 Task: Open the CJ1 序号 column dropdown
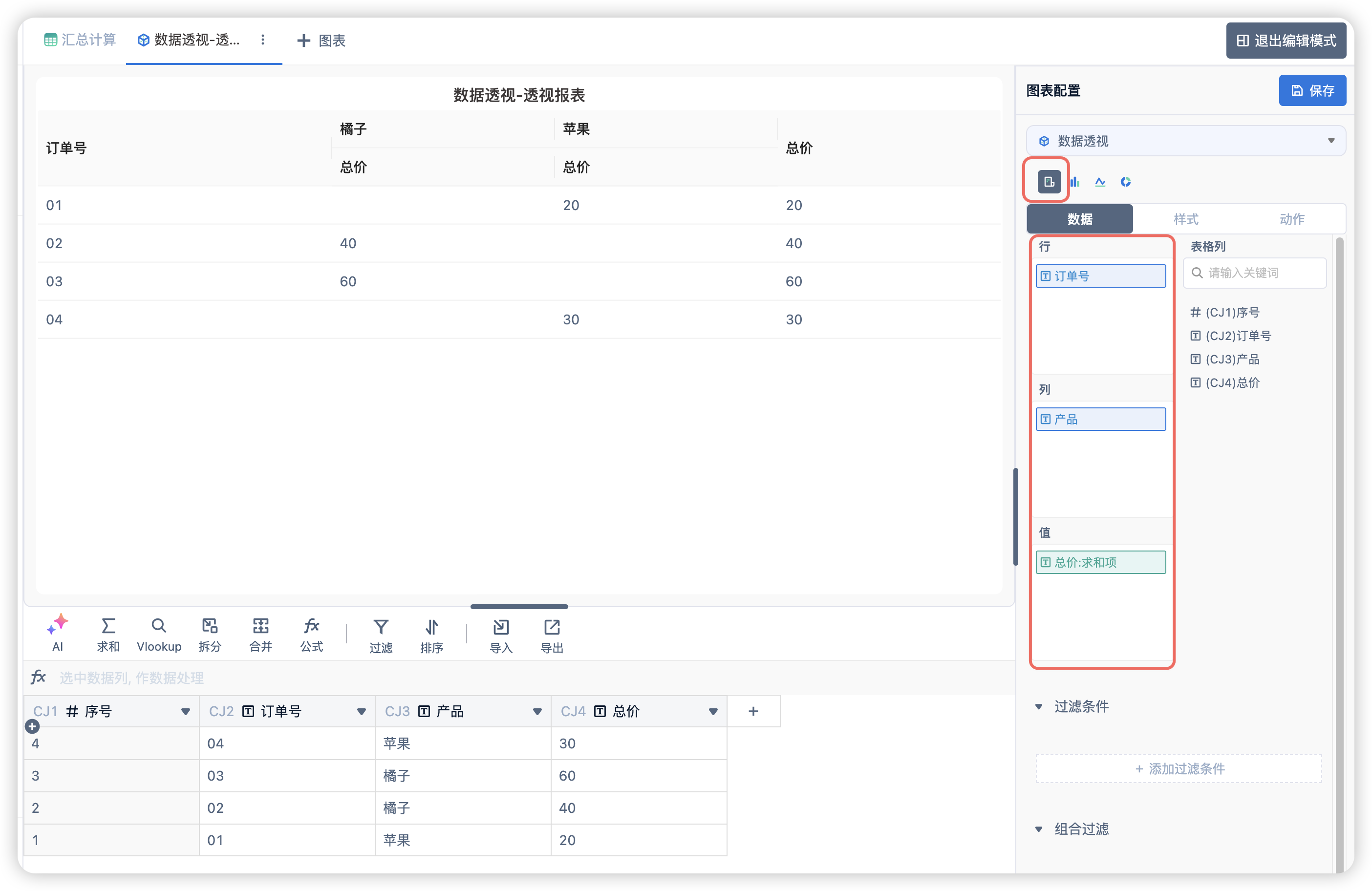coord(185,712)
